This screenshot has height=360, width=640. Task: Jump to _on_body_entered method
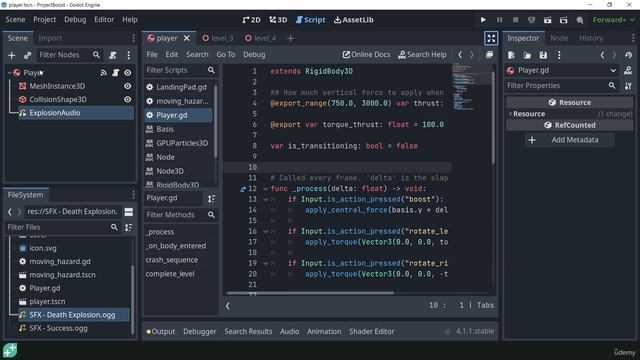176,246
